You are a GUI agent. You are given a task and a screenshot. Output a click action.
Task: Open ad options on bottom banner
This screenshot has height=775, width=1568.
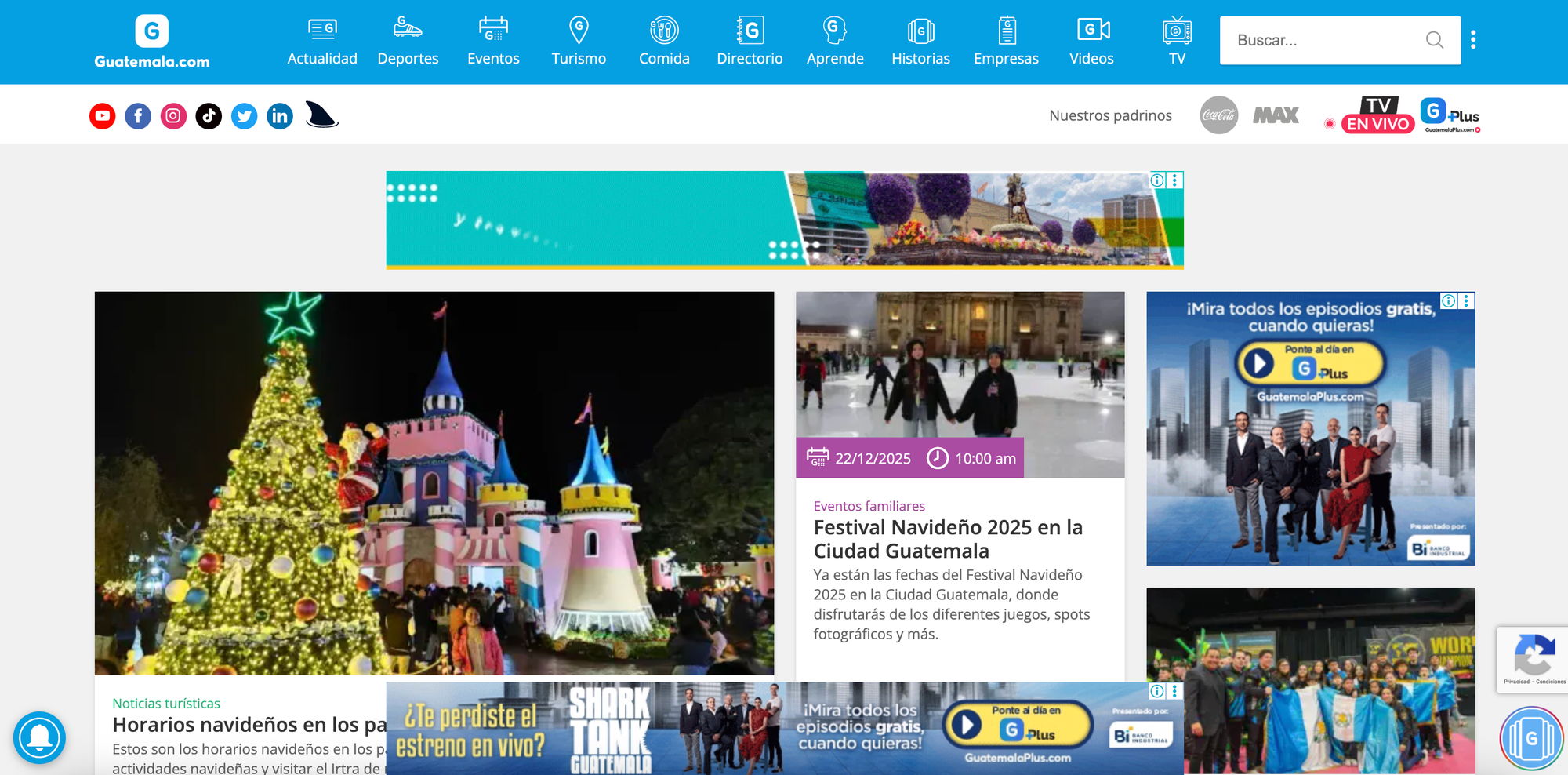pyautogui.click(x=1174, y=691)
